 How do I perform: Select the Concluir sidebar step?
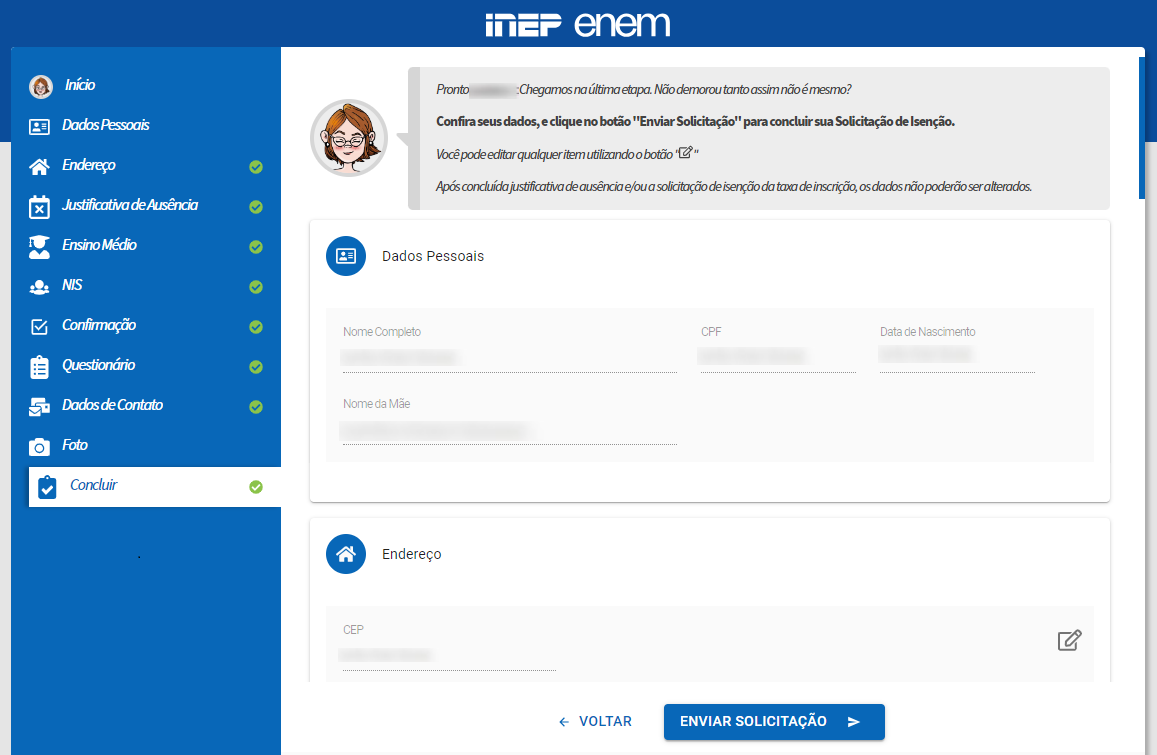pos(155,487)
